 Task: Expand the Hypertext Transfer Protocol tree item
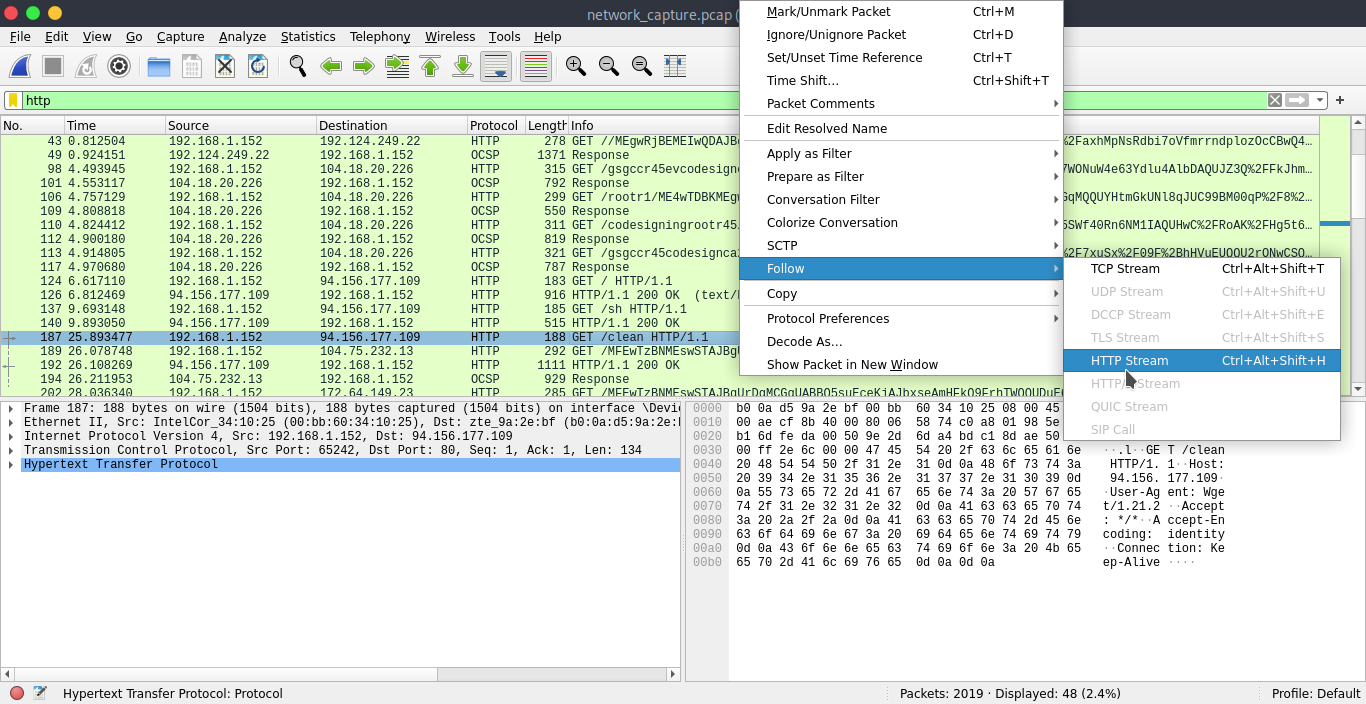[11, 465]
